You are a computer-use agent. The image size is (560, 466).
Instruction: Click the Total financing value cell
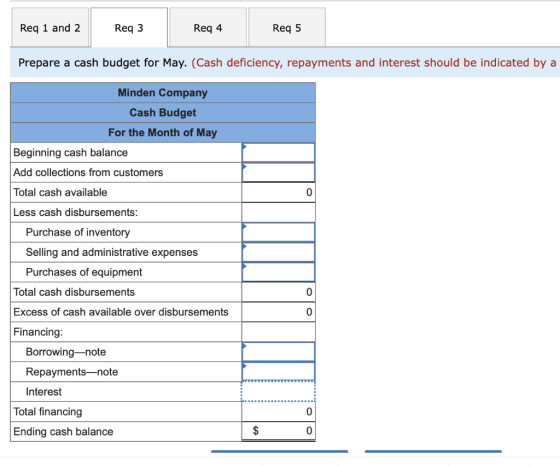point(278,412)
